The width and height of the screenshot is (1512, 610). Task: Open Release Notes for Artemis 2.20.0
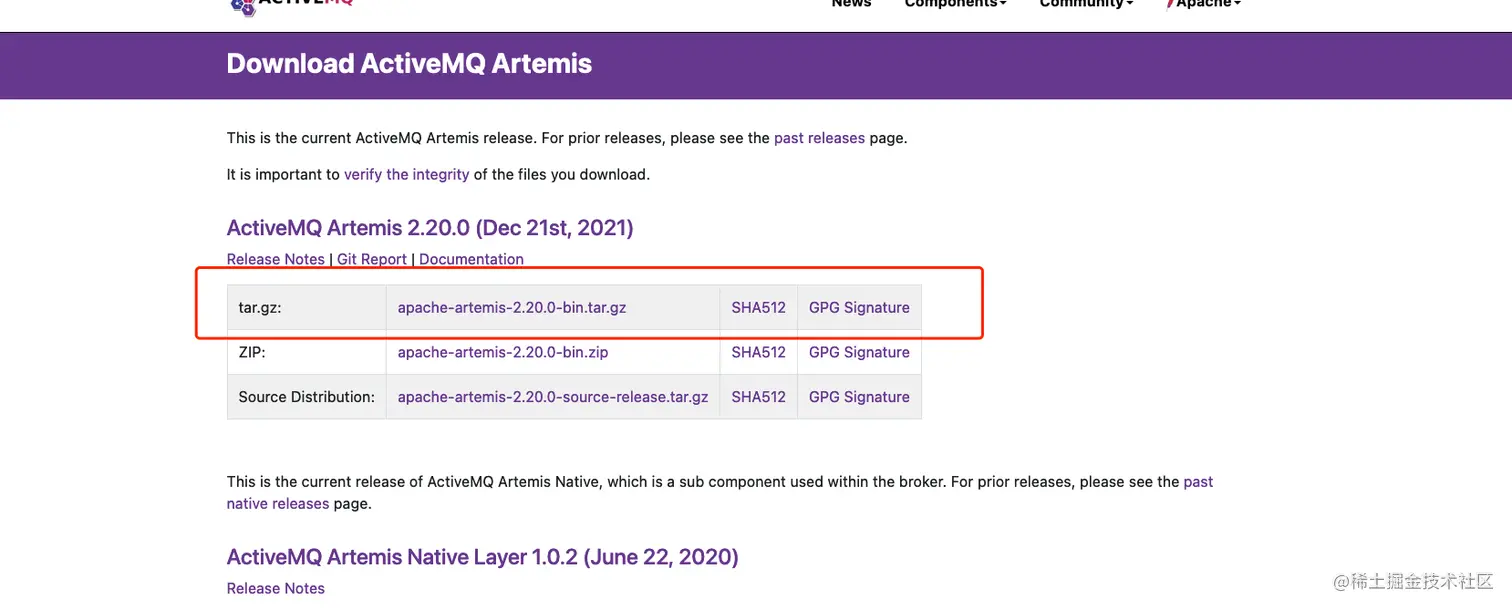coord(276,259)
